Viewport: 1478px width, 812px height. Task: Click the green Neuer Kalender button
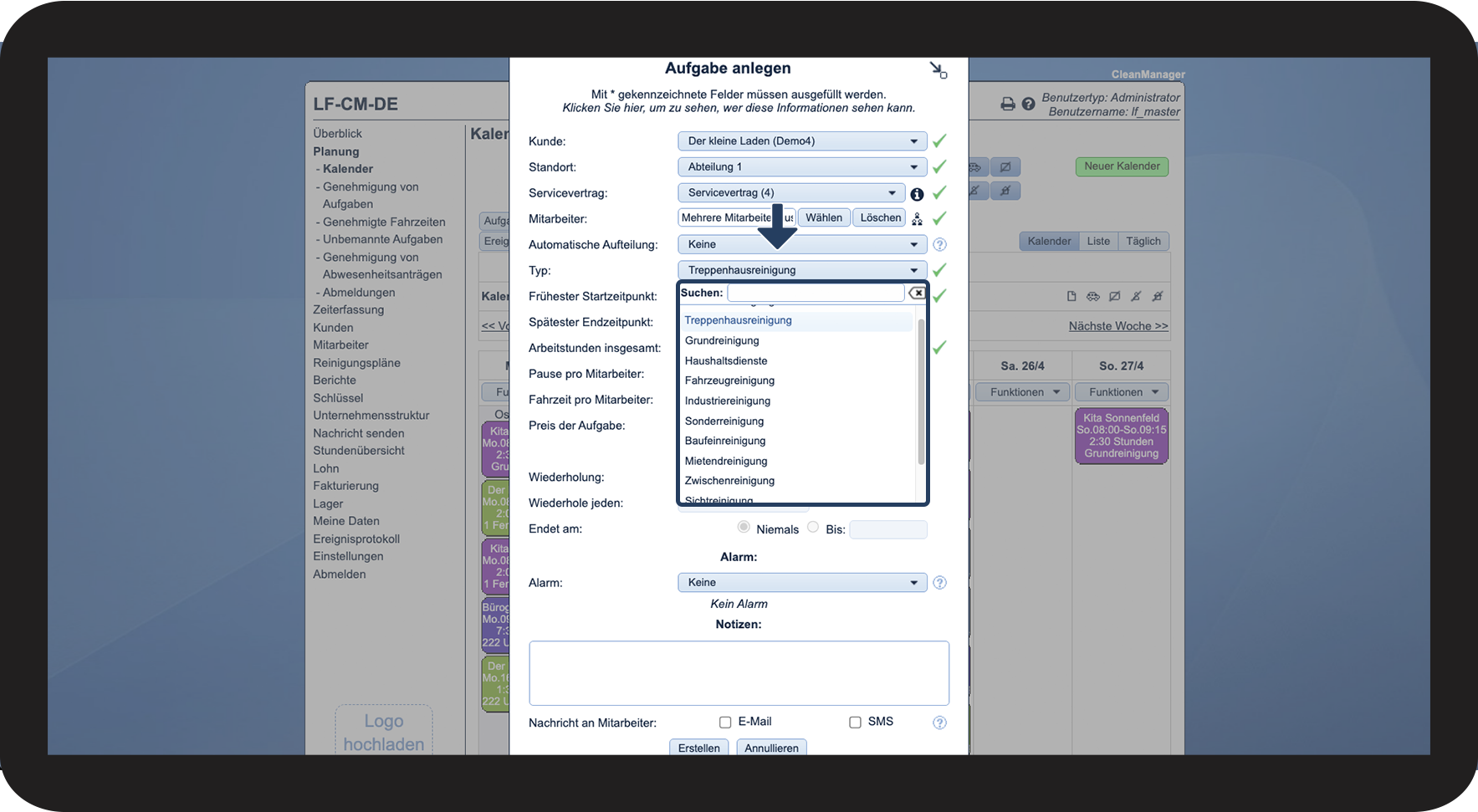pyautogui.click(x=1122, y=166)
